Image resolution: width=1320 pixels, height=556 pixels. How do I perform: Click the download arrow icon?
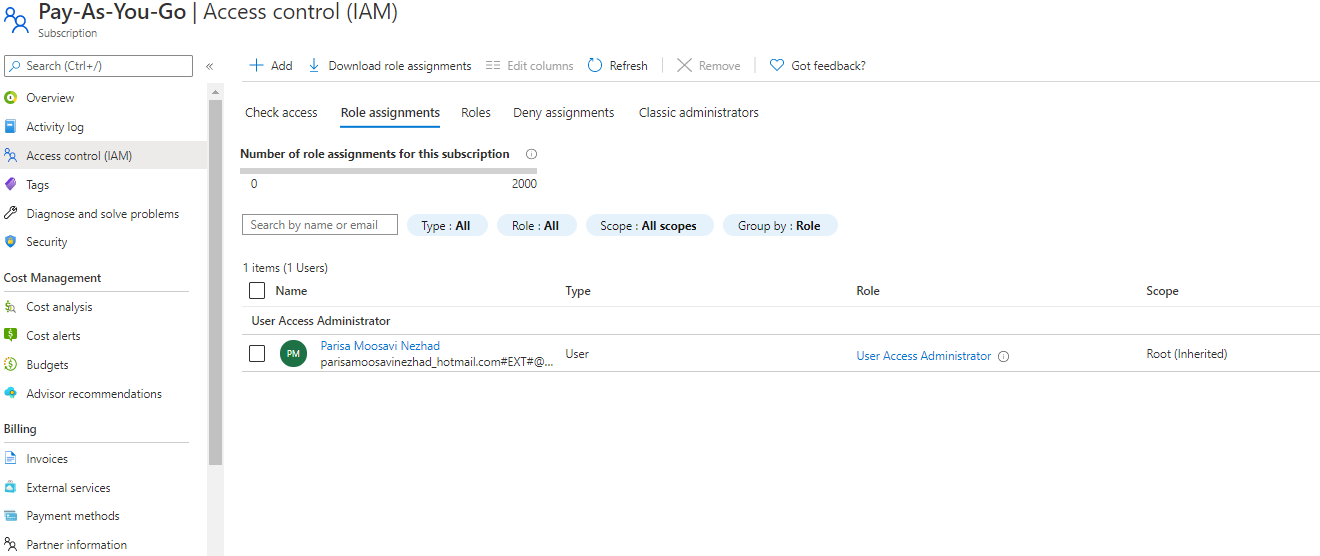(314, 65)
